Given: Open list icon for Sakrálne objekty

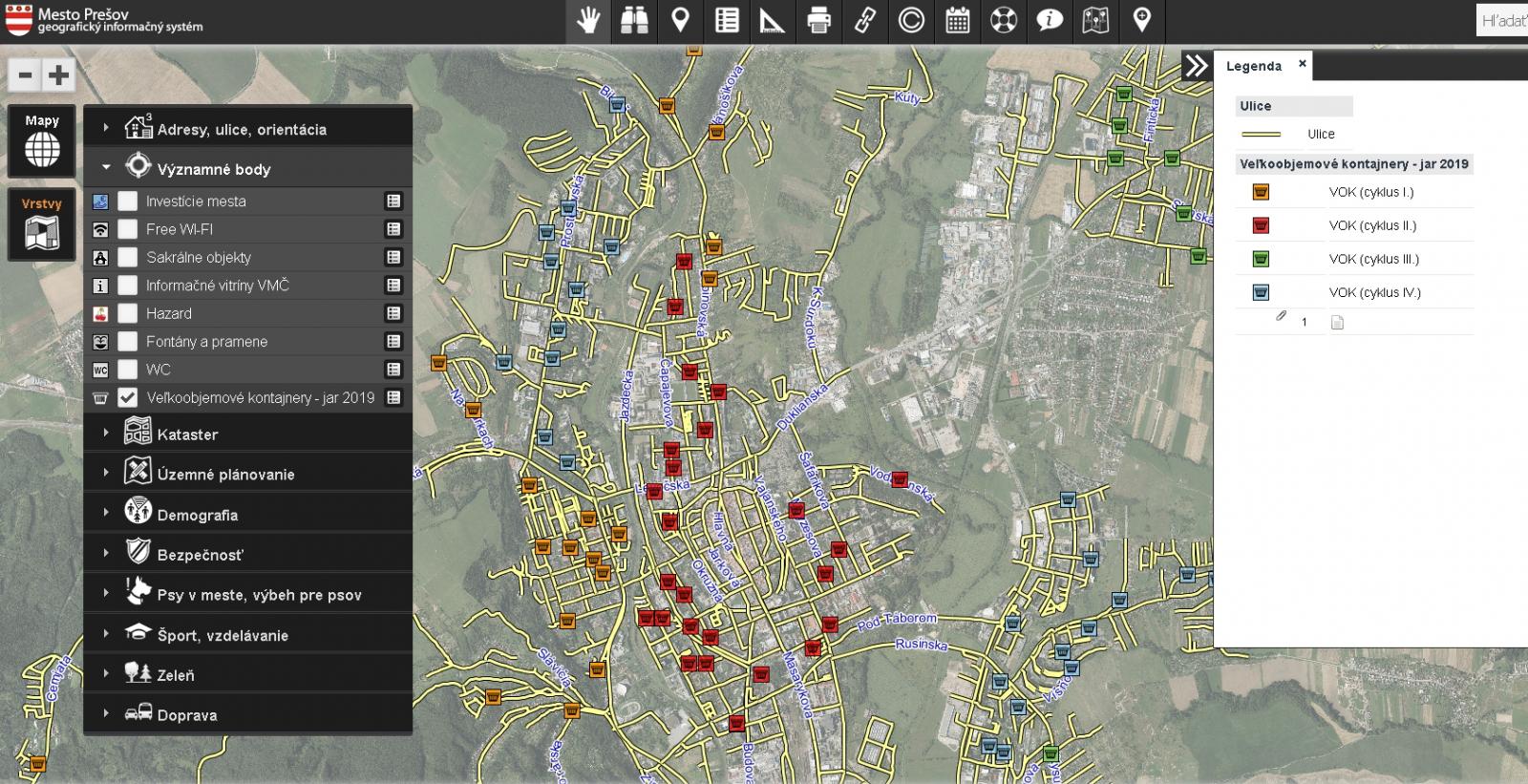Looking at the screenshot, I should click(x=393, y=257).
